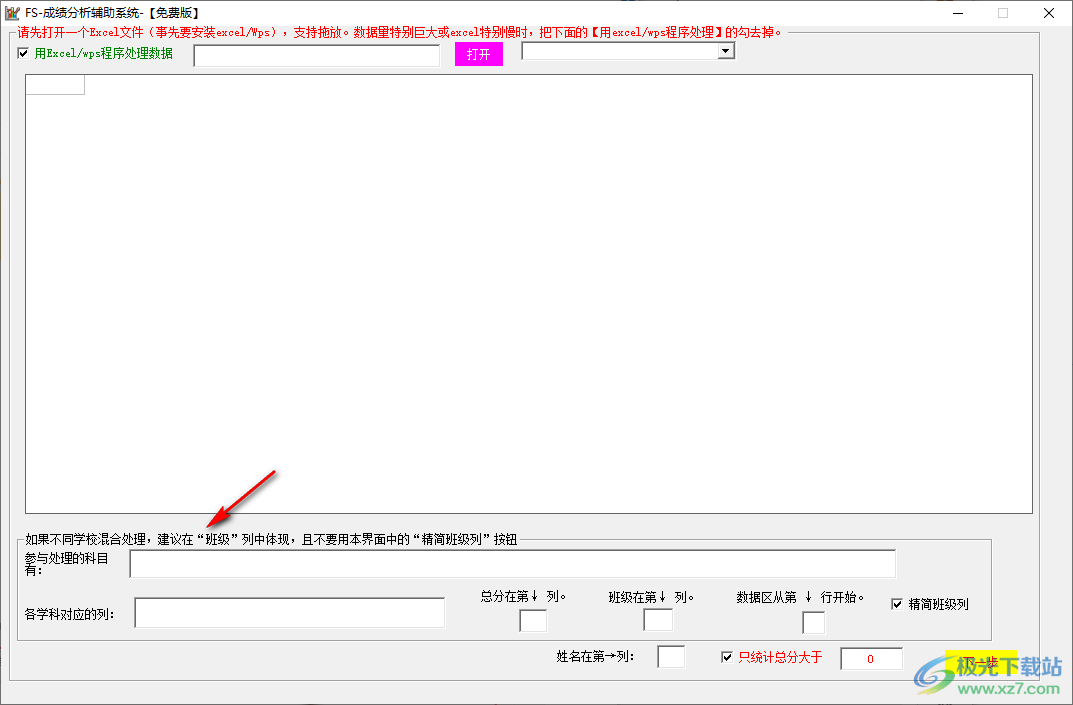Select the red 0 threshold value field

pyautogui.click(x=870, y=658)
